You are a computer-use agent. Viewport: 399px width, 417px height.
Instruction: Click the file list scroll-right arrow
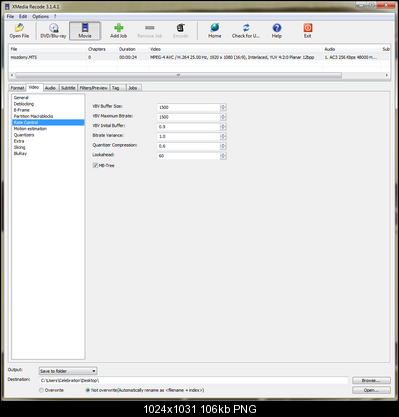(387, 75)
